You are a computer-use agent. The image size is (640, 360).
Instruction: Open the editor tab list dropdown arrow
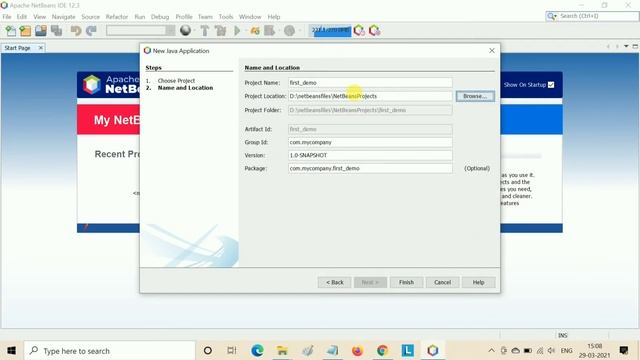click(626, 47)
